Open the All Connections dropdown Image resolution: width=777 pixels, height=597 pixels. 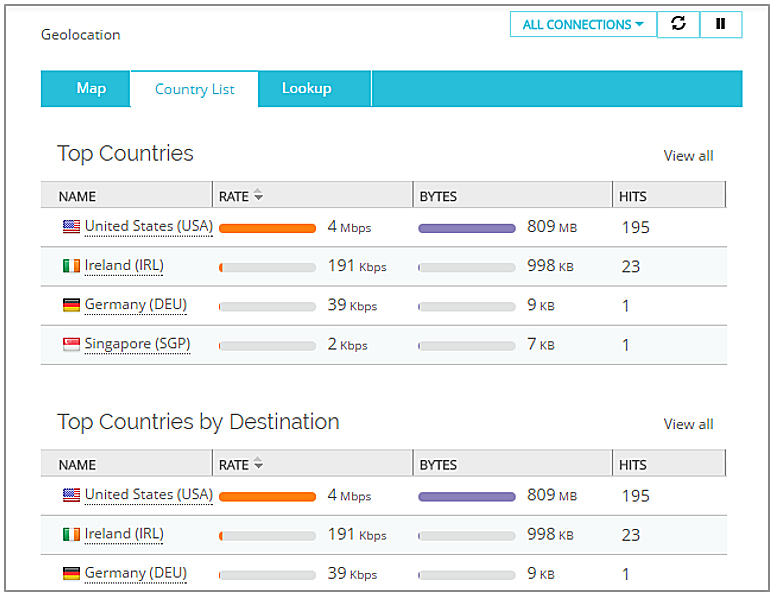583,24
